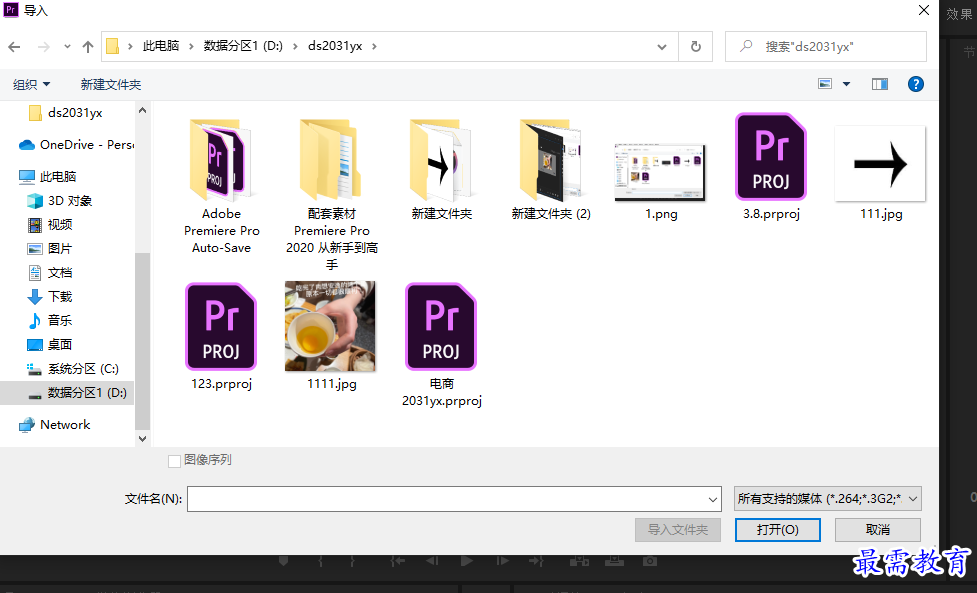Open 下载 folder in the sidebar
This screenshot has width=977, height=593.
pyautogui.click(x=50, y=296)
